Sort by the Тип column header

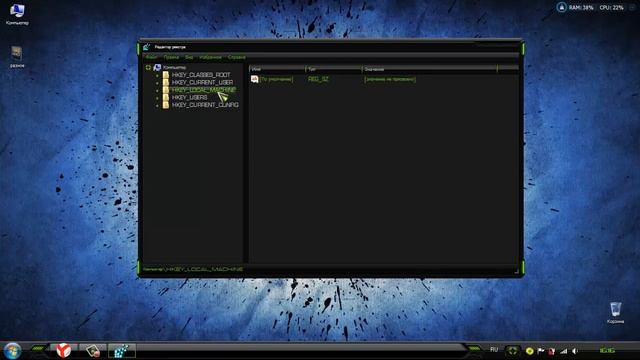click(334, 69)
